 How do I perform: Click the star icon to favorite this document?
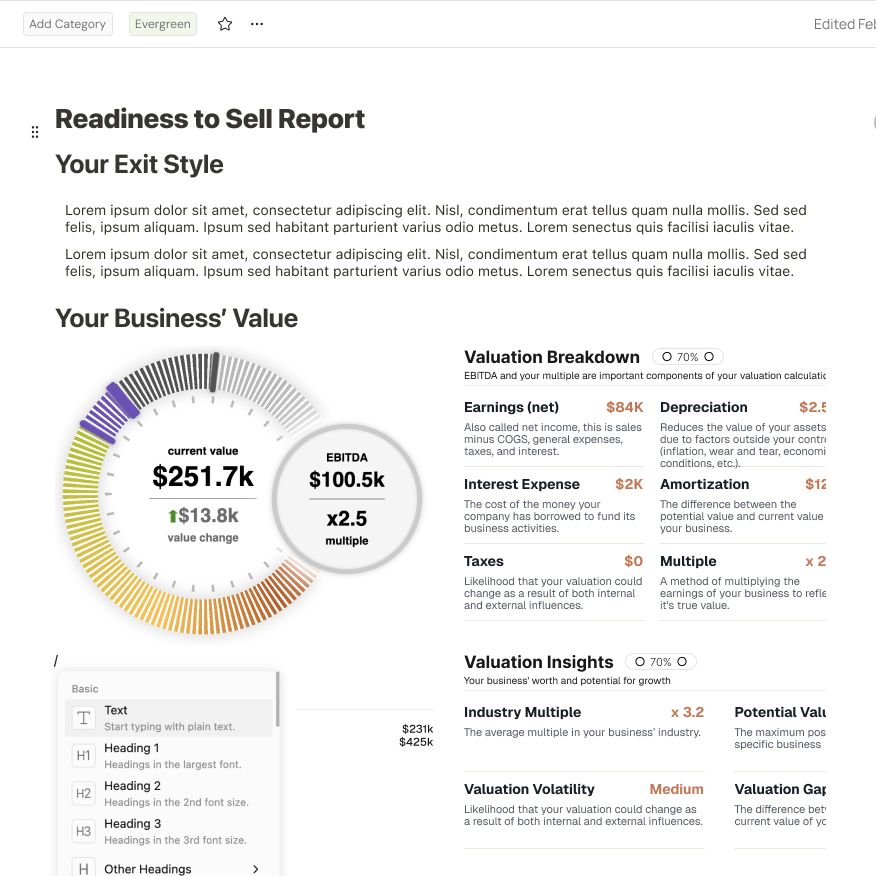pos(224,23)
